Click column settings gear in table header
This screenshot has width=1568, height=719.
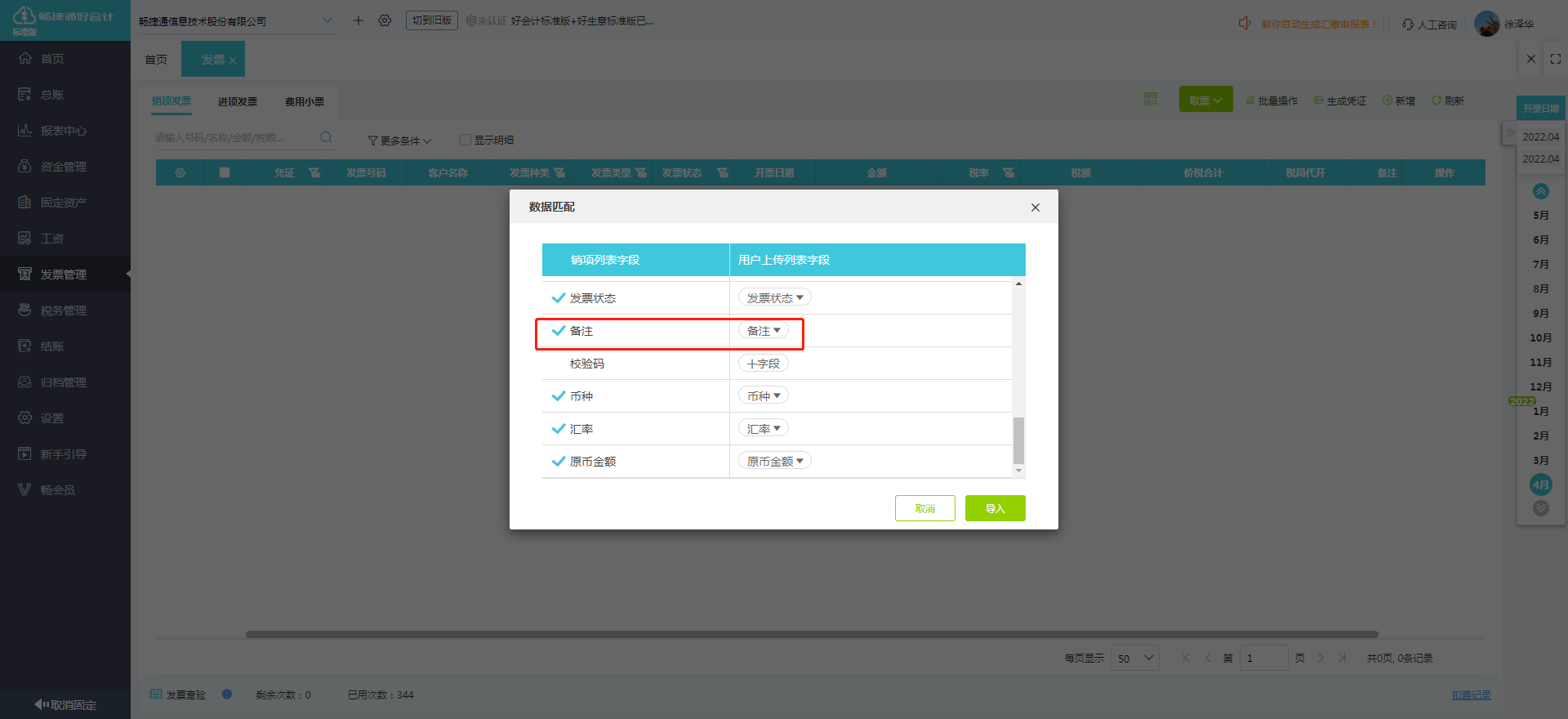[x=180, y=173]
